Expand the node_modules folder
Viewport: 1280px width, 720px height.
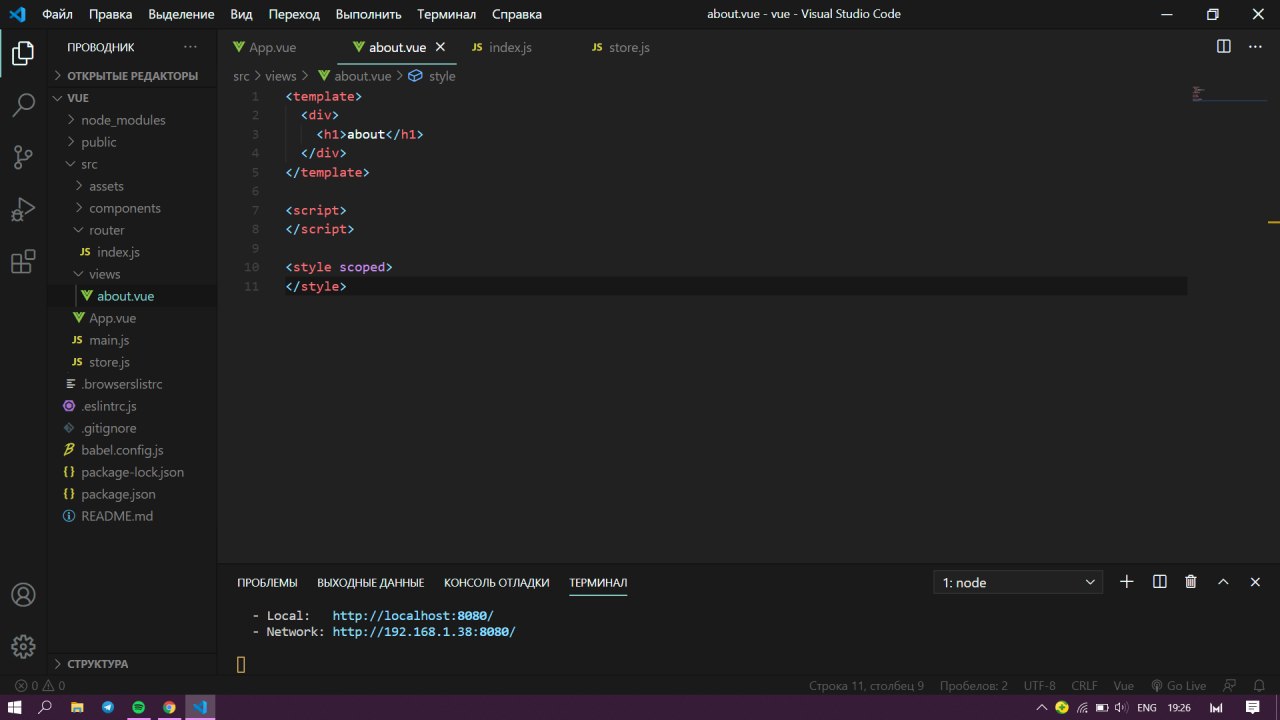point(132,120)
